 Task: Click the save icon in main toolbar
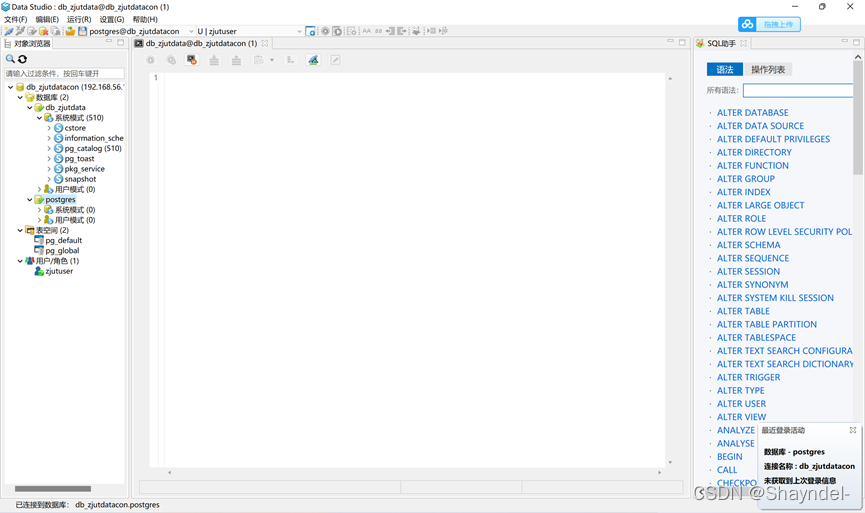[x=82, y=31]
